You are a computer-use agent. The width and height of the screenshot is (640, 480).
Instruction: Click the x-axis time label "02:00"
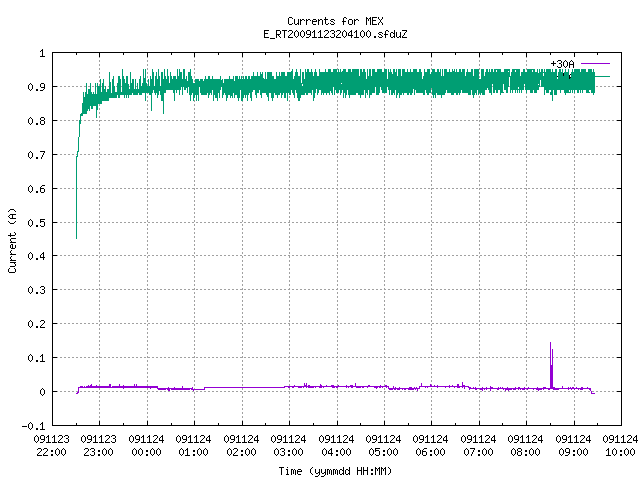241,452
